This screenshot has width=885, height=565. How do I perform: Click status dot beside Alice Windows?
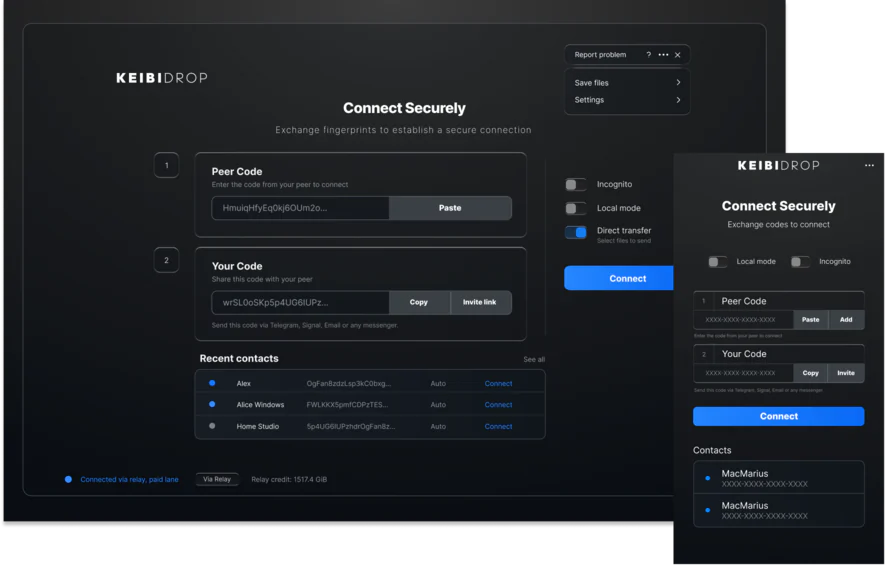click(x=212, y=404)
